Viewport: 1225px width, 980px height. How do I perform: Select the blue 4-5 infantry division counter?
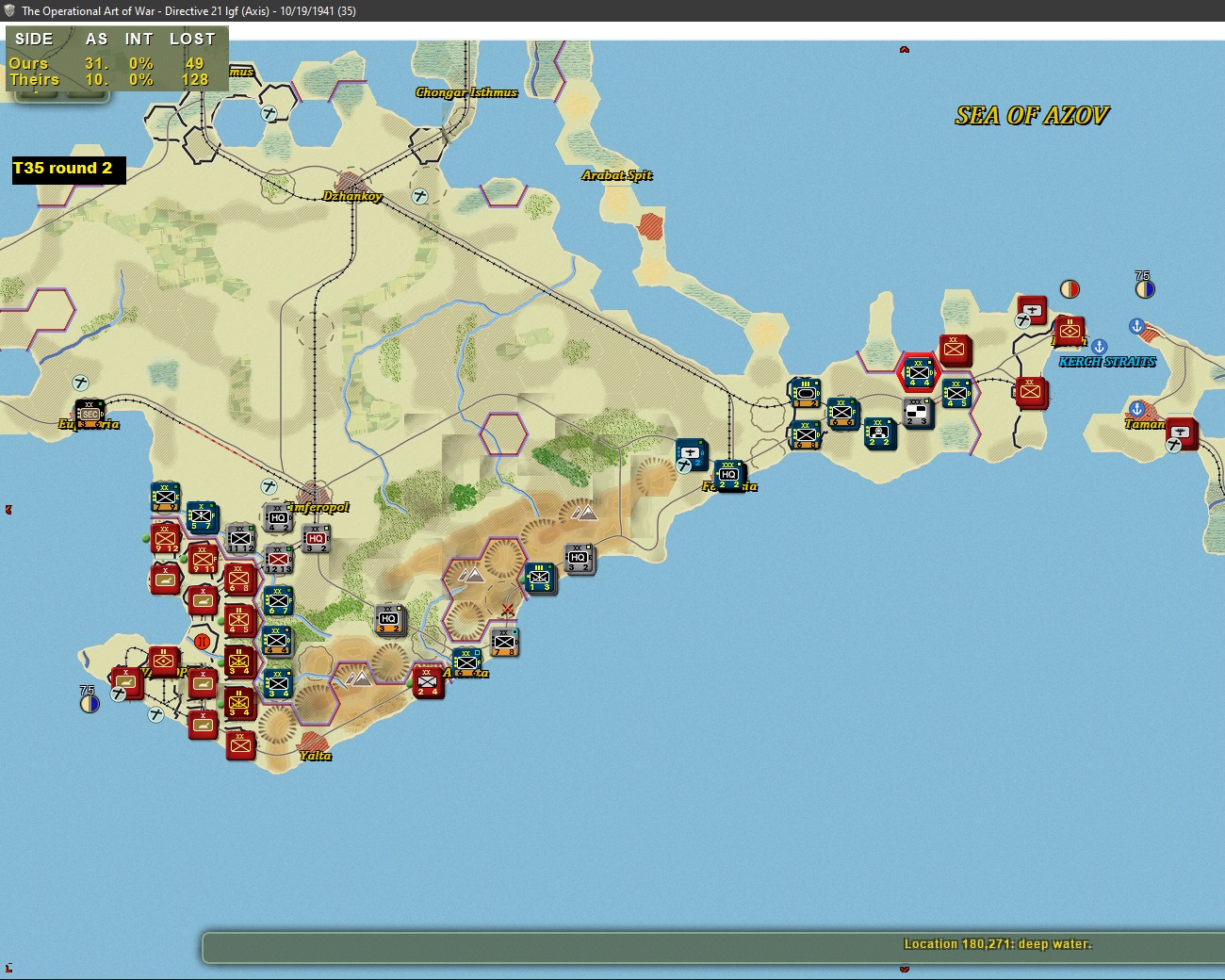pyautogui.click(x=956, y=392)
